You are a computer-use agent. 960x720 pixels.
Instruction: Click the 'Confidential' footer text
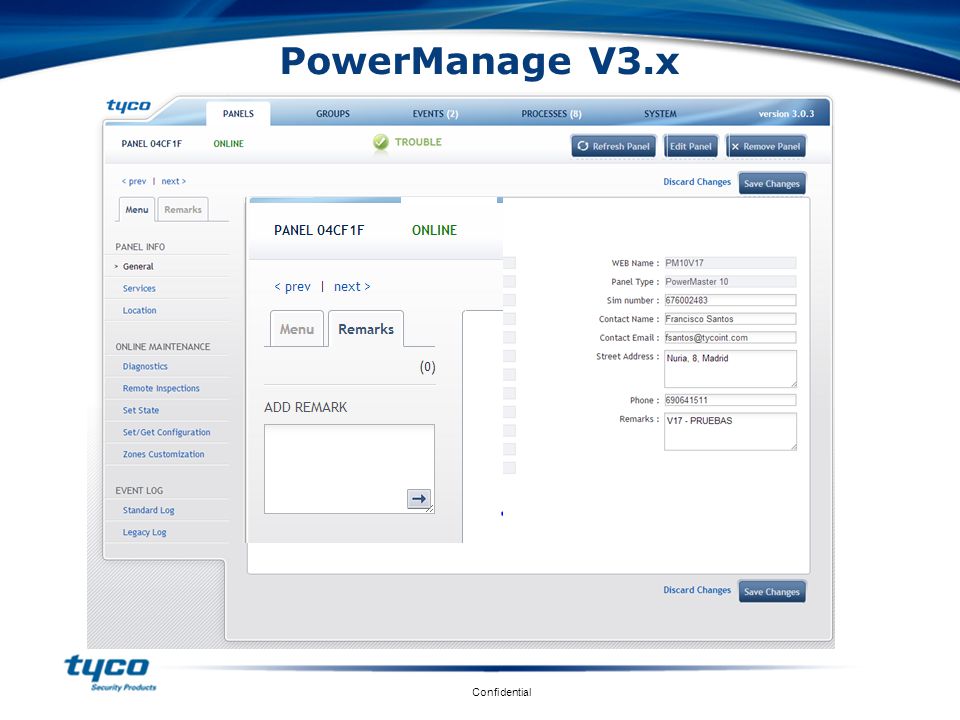tap(501, 692)
